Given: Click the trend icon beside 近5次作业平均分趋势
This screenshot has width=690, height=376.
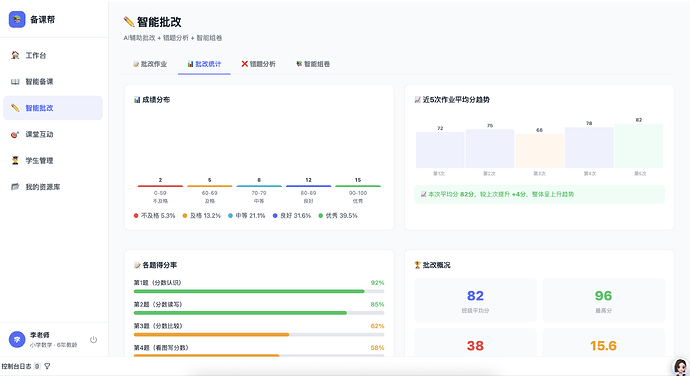Looking at the screenshot, I should [x=417, y=100].
